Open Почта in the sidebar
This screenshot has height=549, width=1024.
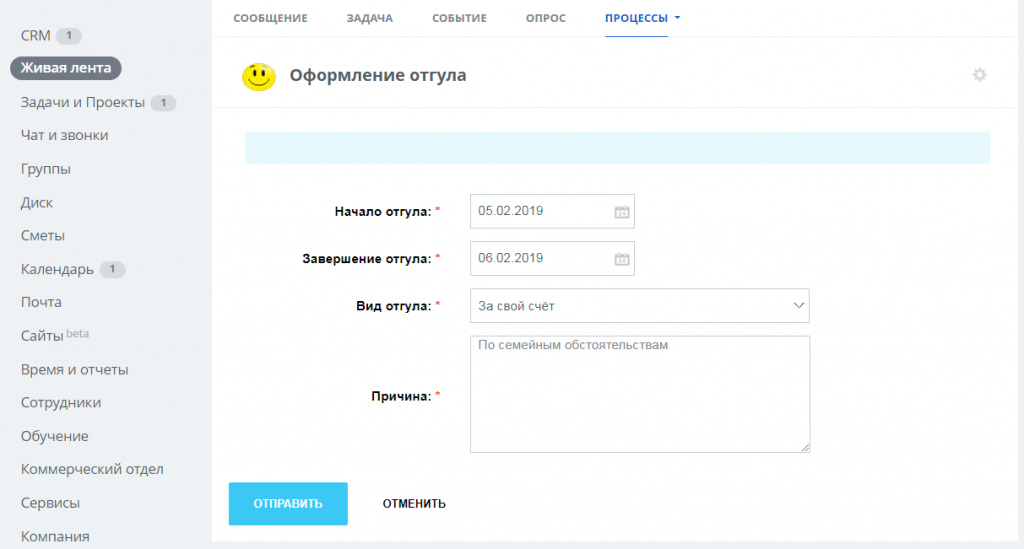pyautogui.click(x=41, y=302)
